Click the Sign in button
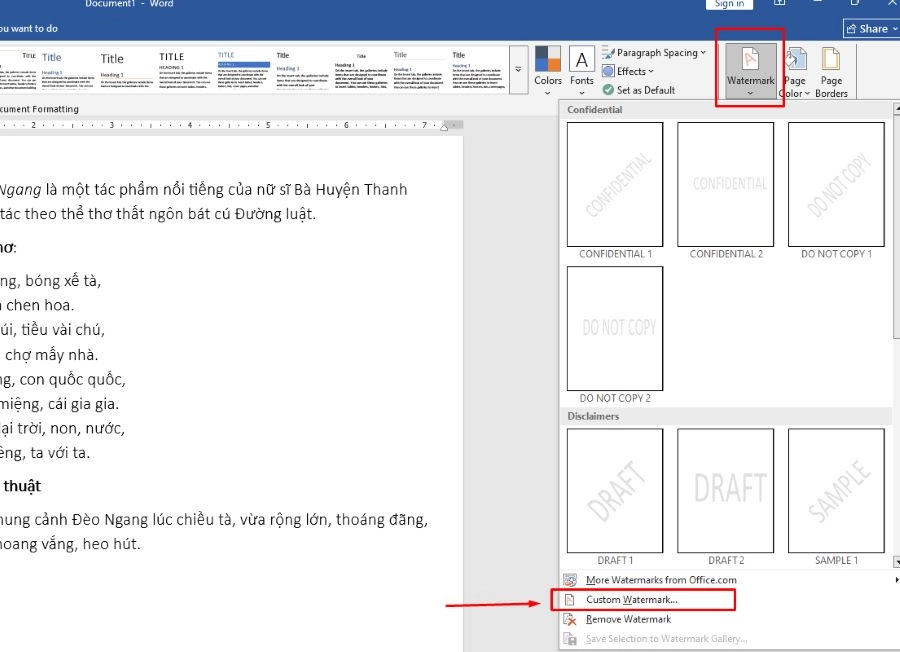This screenshot has width=900, height=652. click(729, 4)
